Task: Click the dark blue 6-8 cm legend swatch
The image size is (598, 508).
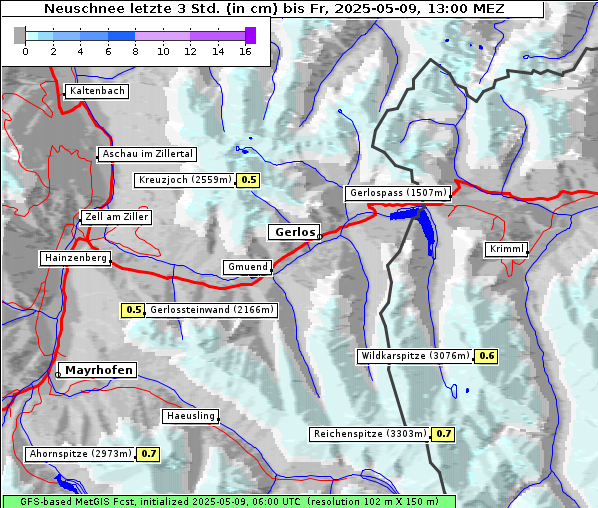Action: 122,37
